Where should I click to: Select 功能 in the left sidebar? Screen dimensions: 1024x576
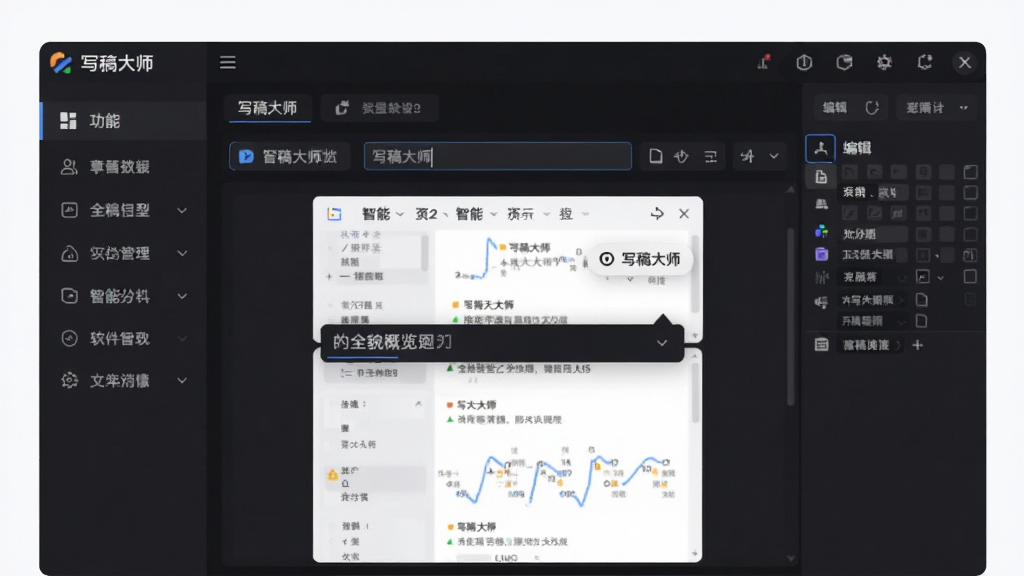pos(123,121)
